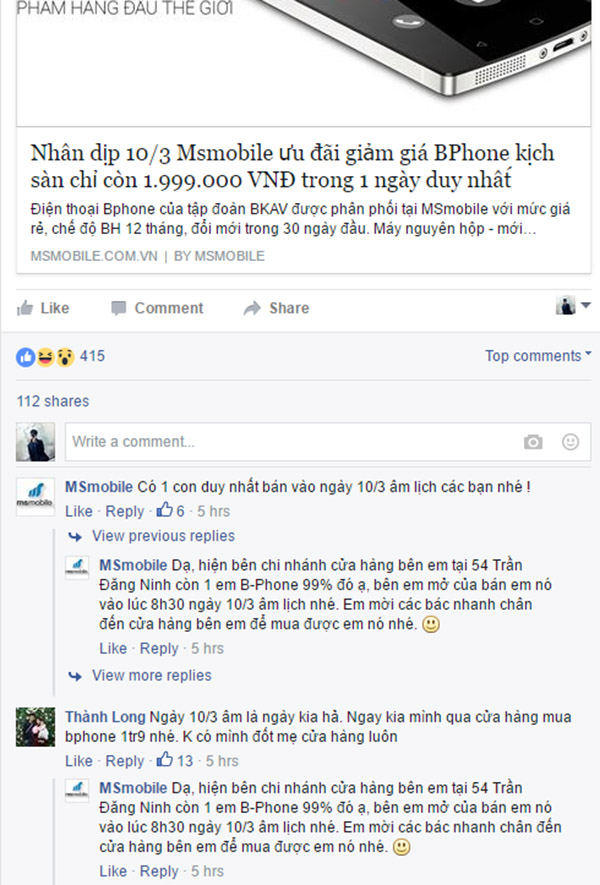Open the BPhone article headline link
This screenshot has height=885, width=600.
click(292, 167)
